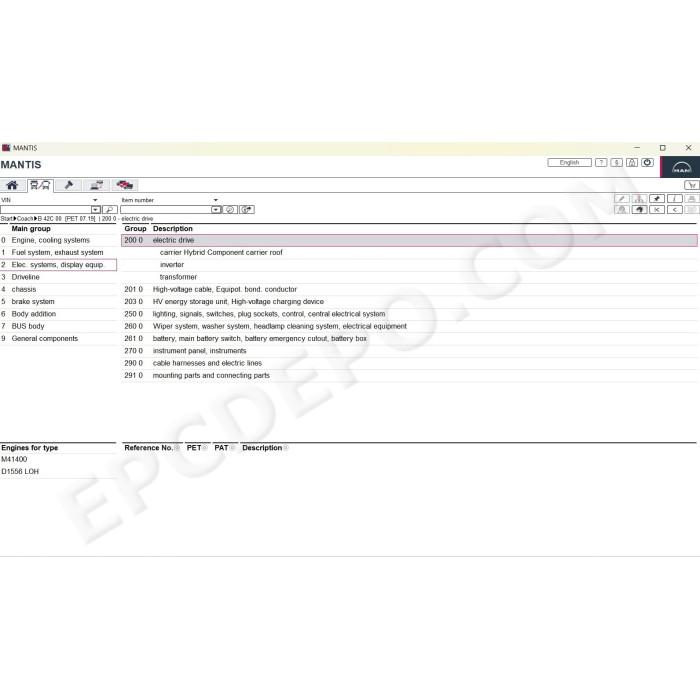Click the structure tree icon

pyautogui.click(x=639, y=199)
